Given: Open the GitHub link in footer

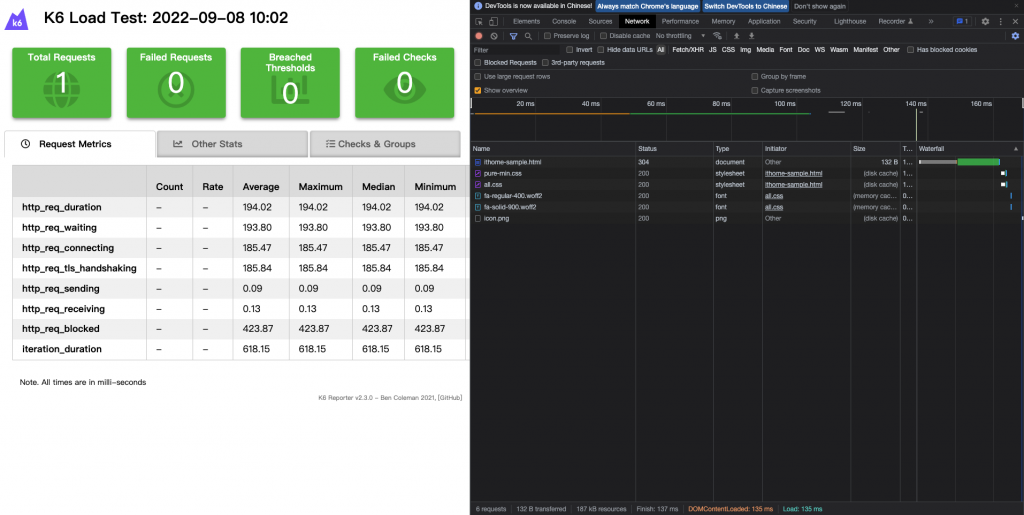Looking at the screenshot, I should tap(450, 398).
